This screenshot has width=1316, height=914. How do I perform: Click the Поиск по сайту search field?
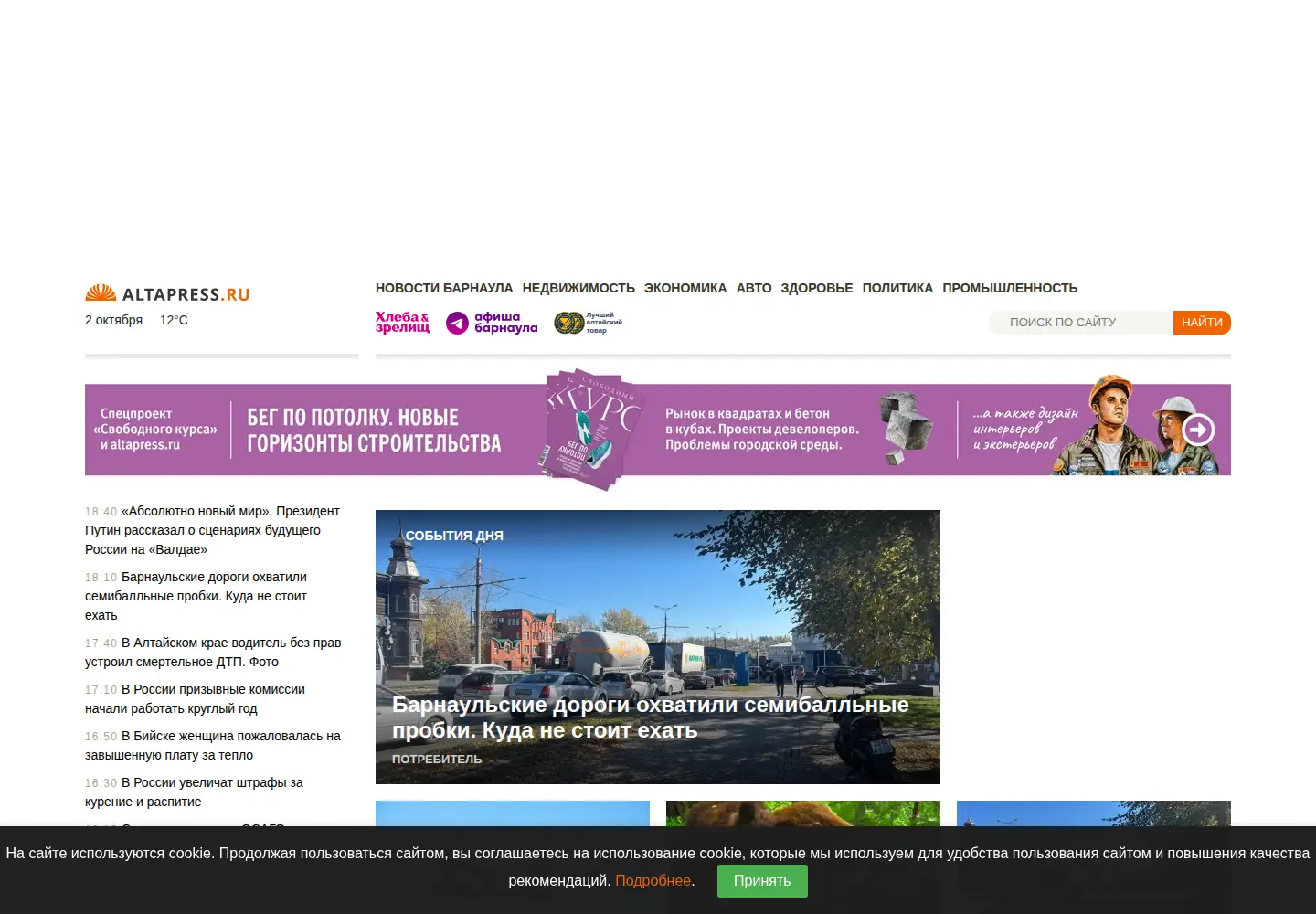point(1081,323)
